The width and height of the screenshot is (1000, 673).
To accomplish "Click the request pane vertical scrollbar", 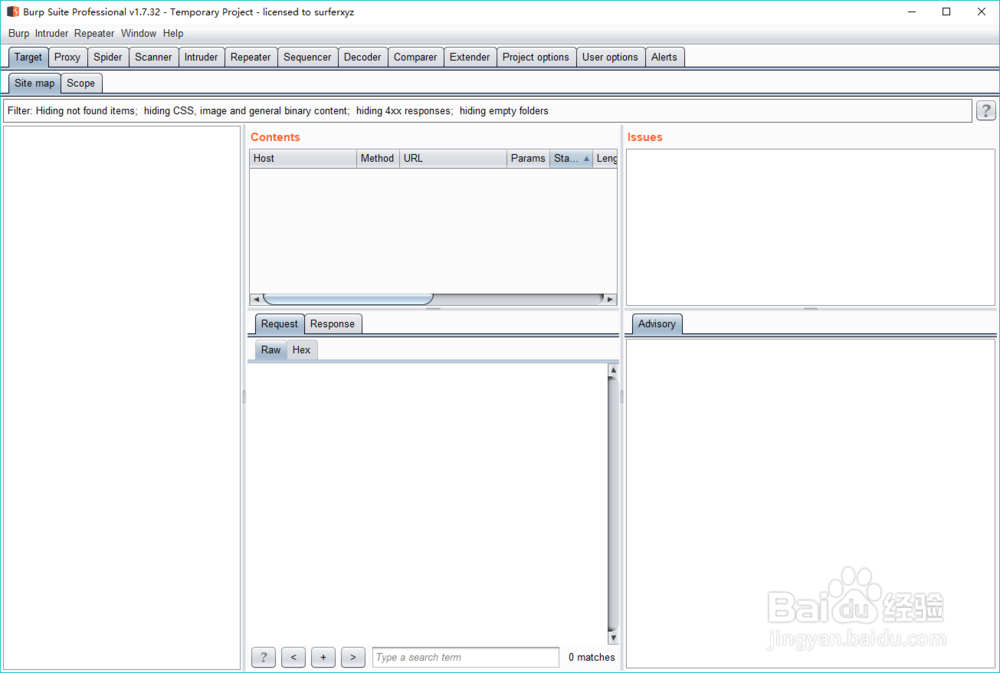I will (613, 504).
